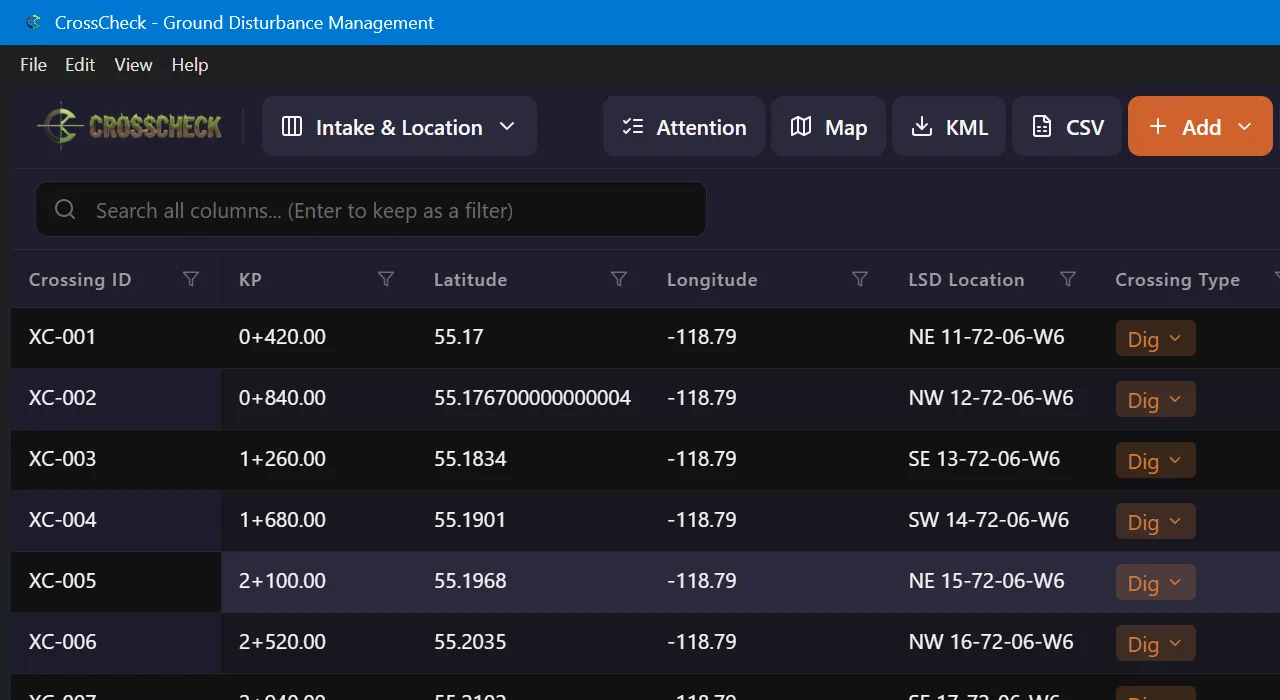Open the View menu
The width and height of the screenshot is (1280, 700).
[x=133, y=64]
